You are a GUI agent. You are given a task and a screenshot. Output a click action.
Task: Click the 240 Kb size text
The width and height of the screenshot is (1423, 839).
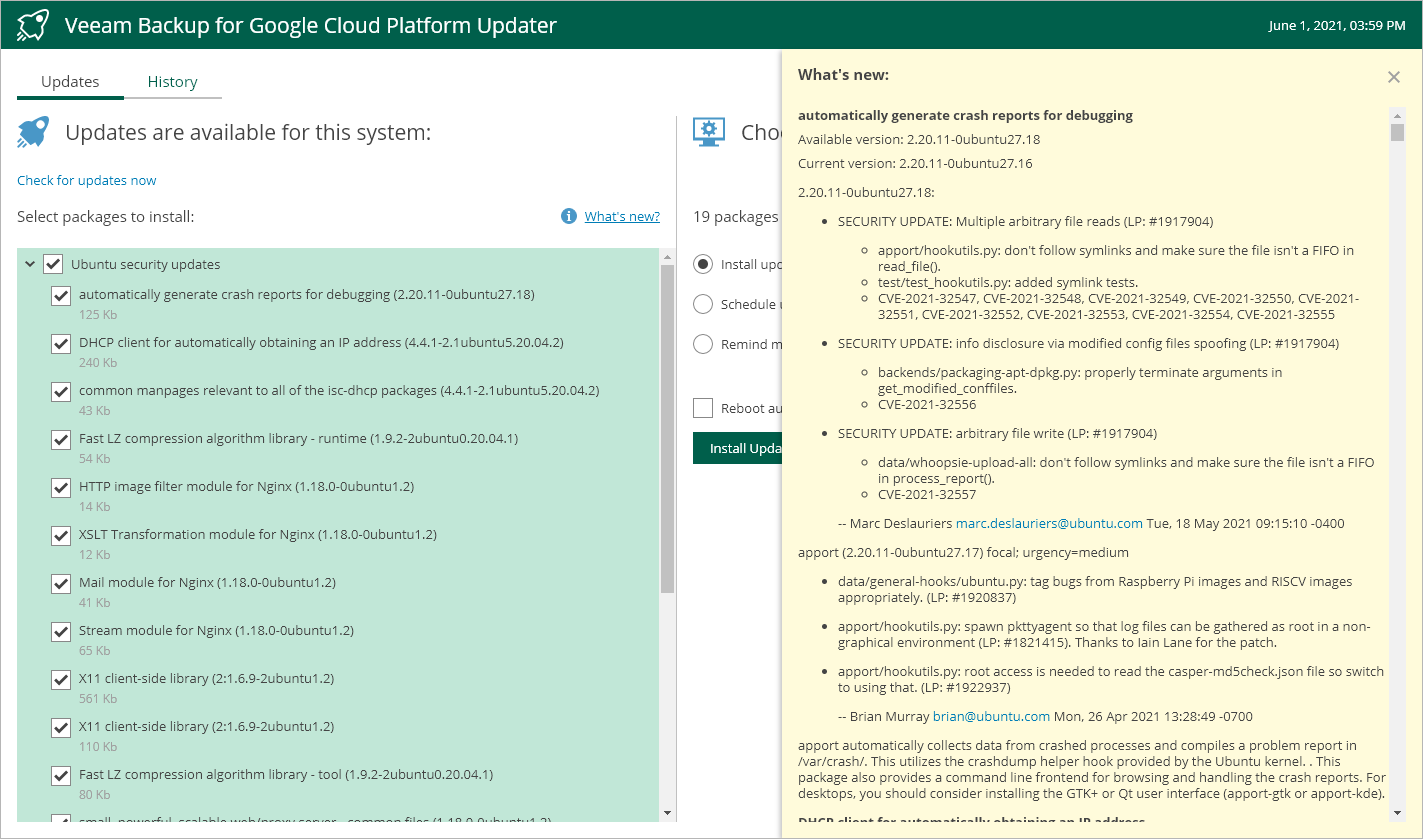click(98, 363)
